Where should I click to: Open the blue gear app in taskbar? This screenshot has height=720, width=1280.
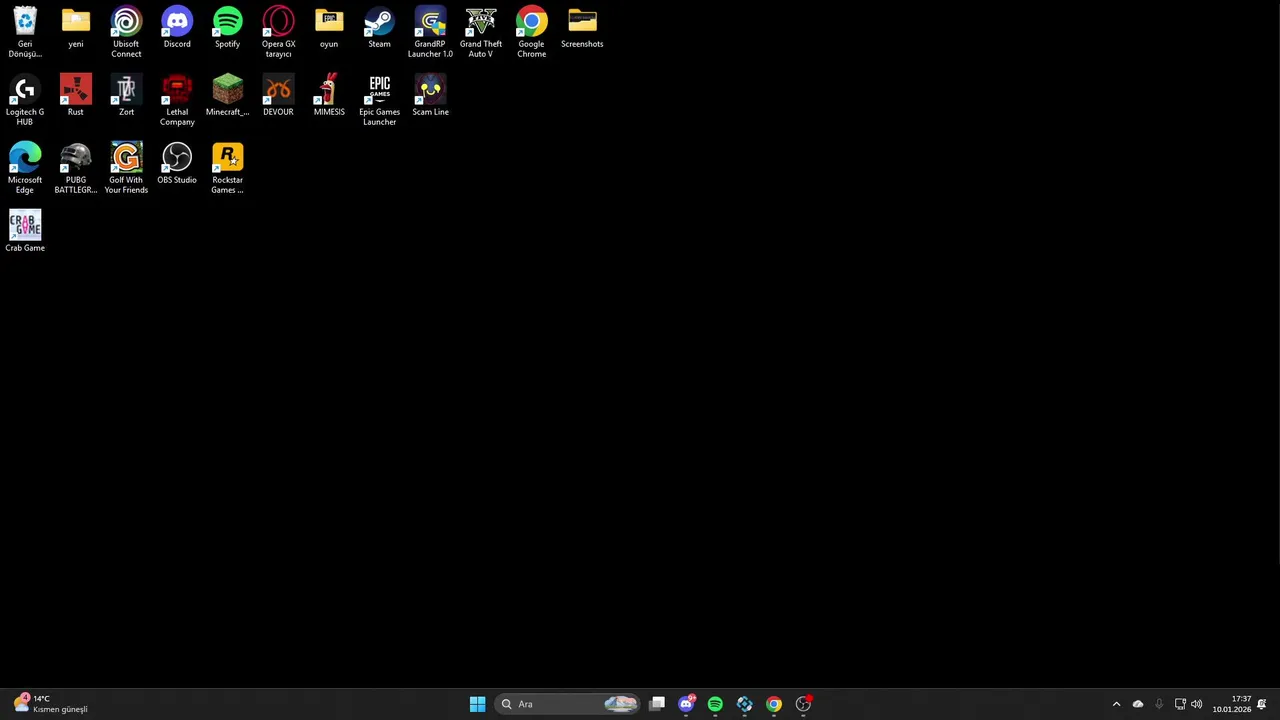point(744,704)
